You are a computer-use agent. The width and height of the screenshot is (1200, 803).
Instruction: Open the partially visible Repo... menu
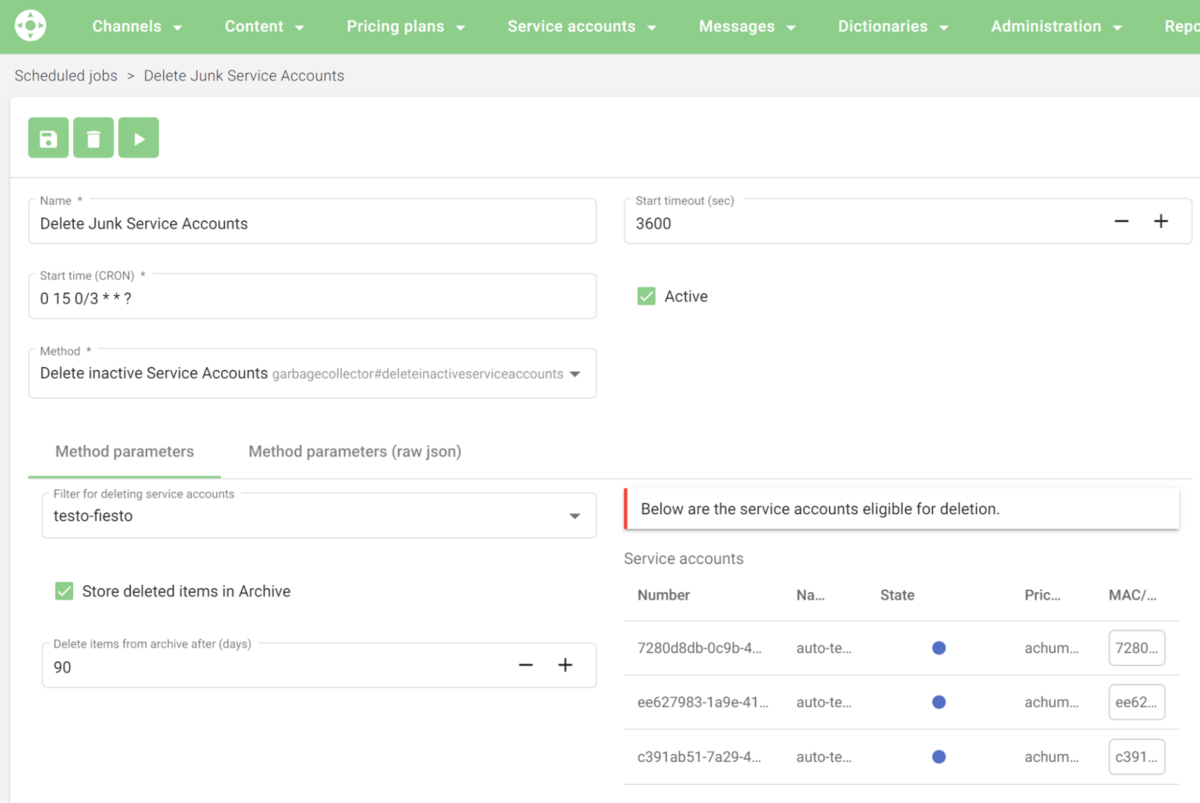click(1181, 27)
